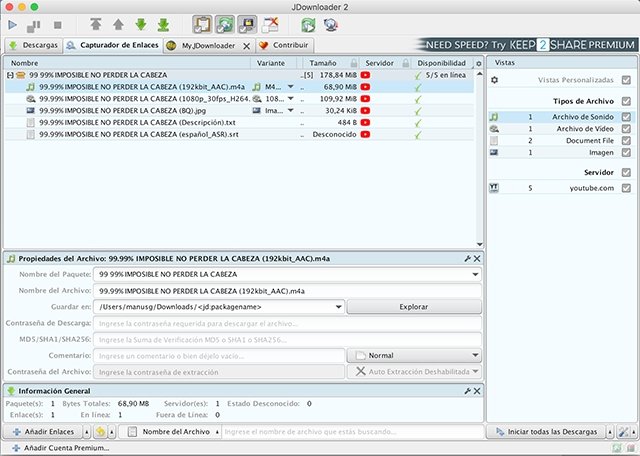
Task: Switch to Capturador de Enlaces tab
Action: point(113,45)
